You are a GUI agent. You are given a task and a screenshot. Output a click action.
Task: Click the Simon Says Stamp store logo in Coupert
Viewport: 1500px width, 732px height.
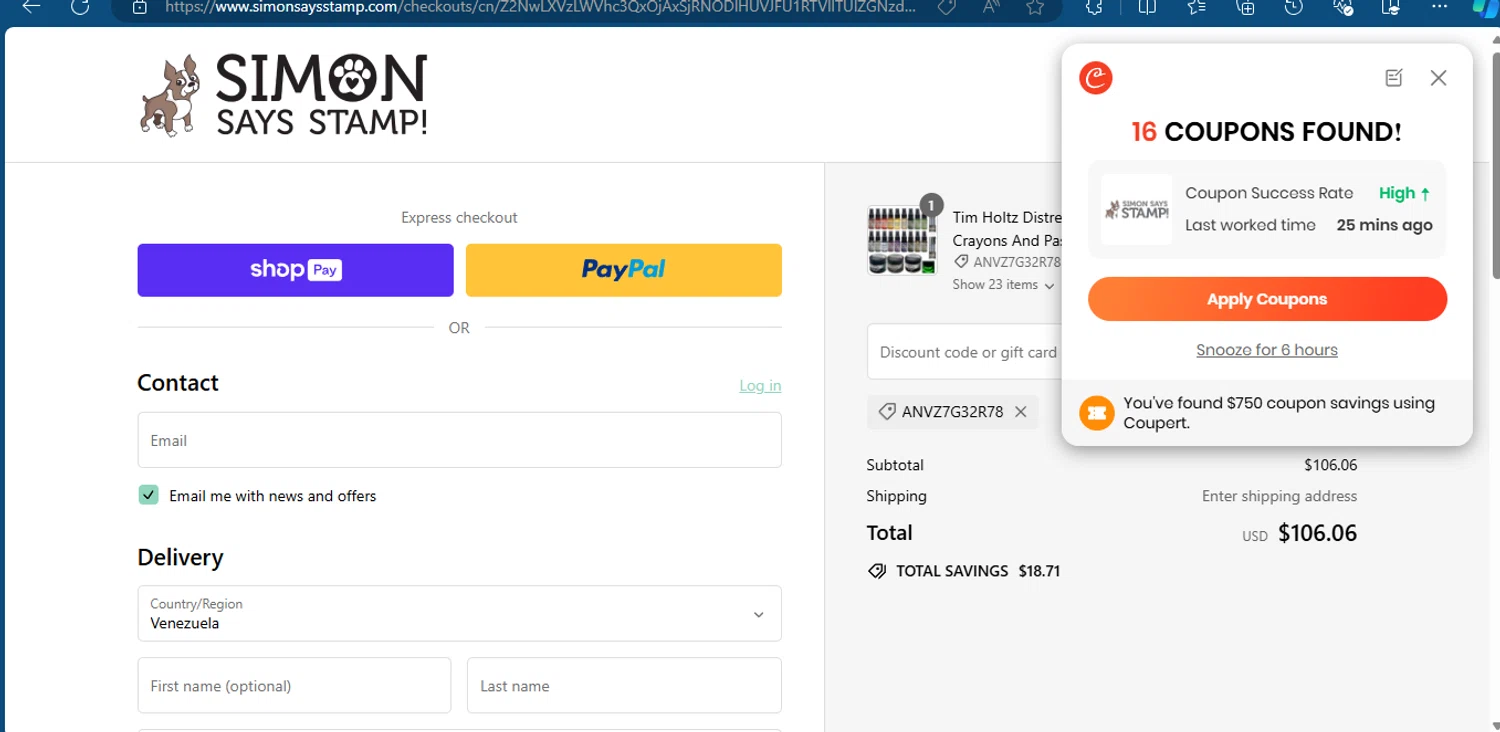click(x=1137, y=210)
